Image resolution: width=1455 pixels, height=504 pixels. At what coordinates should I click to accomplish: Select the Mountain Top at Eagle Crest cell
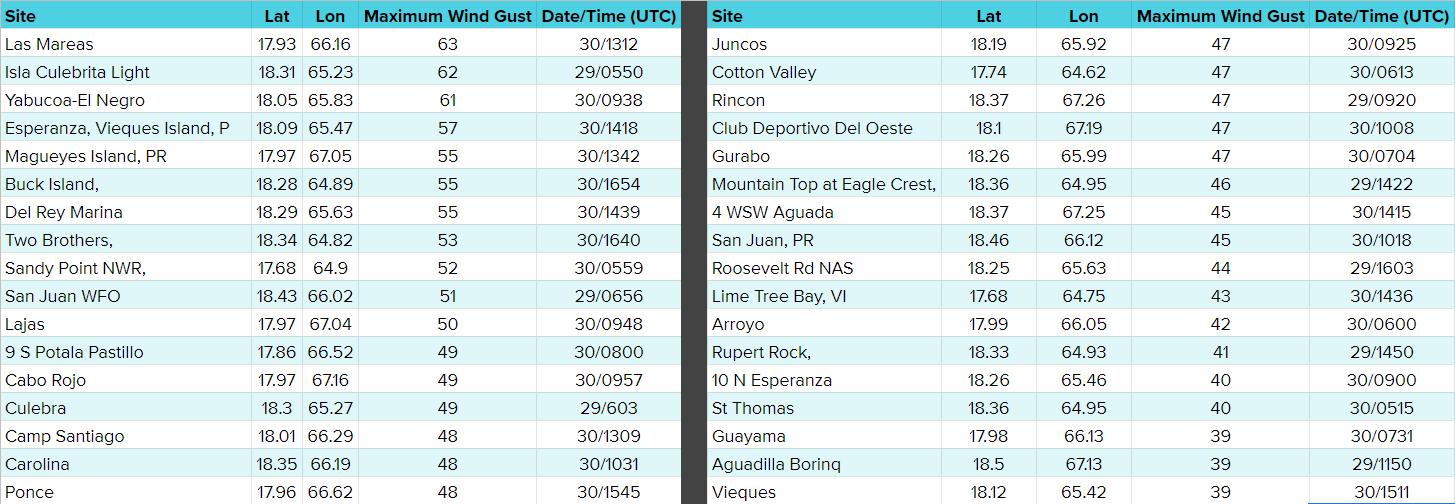[x=824, y=184]
